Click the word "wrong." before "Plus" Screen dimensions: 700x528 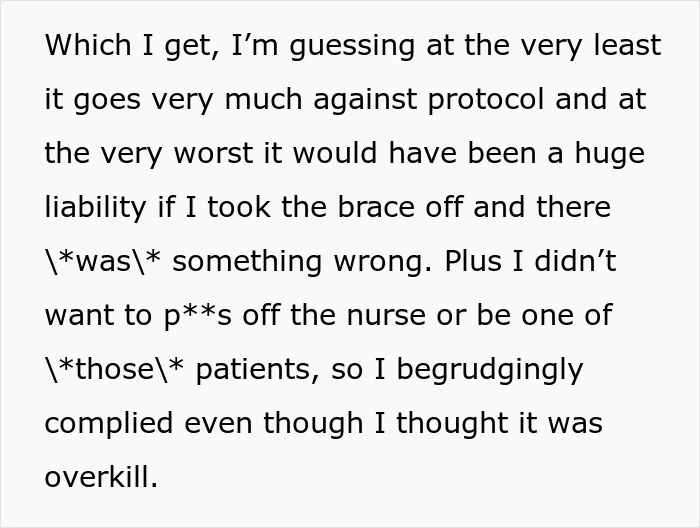point(383,264)
